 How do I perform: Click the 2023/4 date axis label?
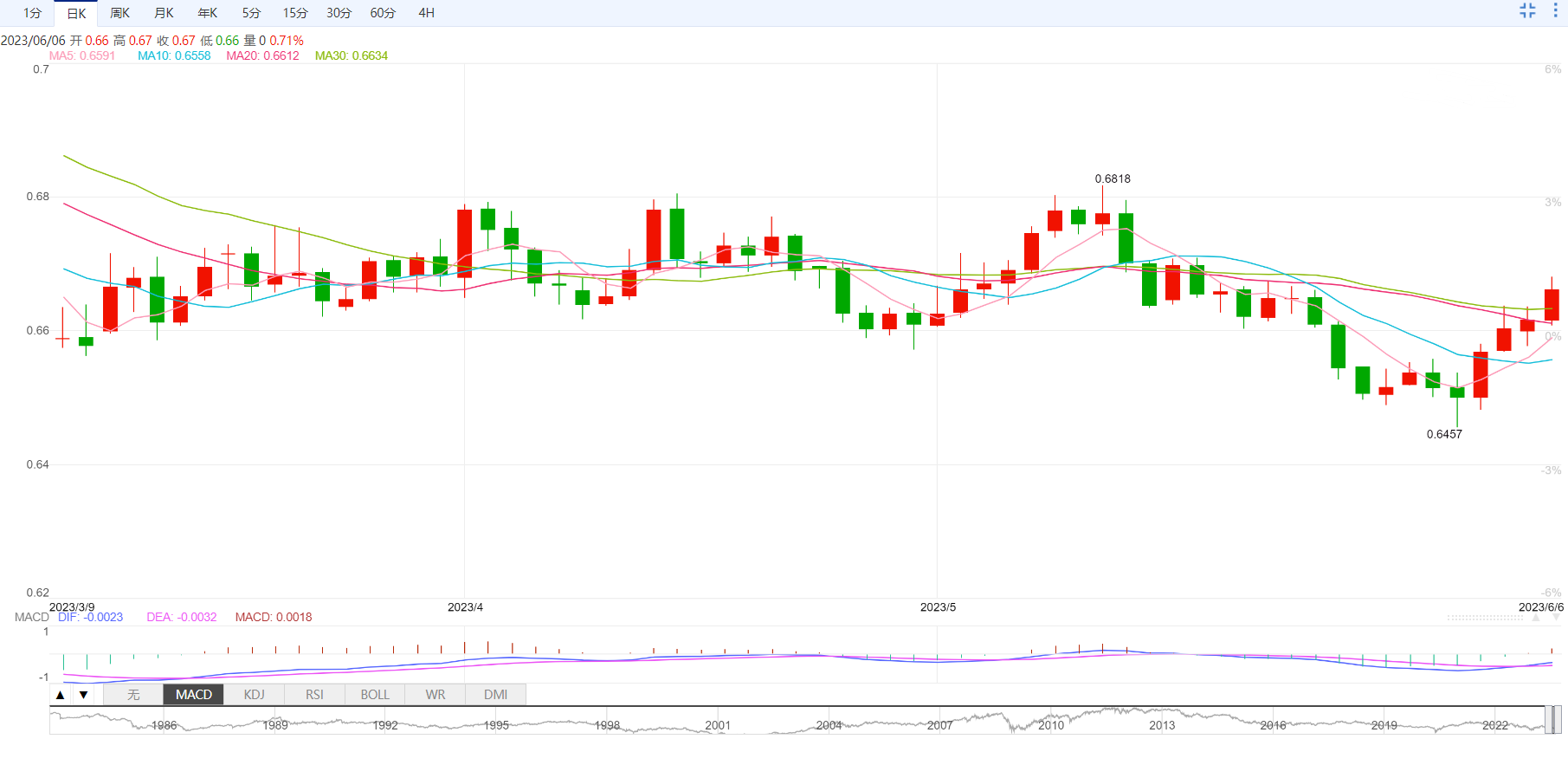click(x=465, y=606)
